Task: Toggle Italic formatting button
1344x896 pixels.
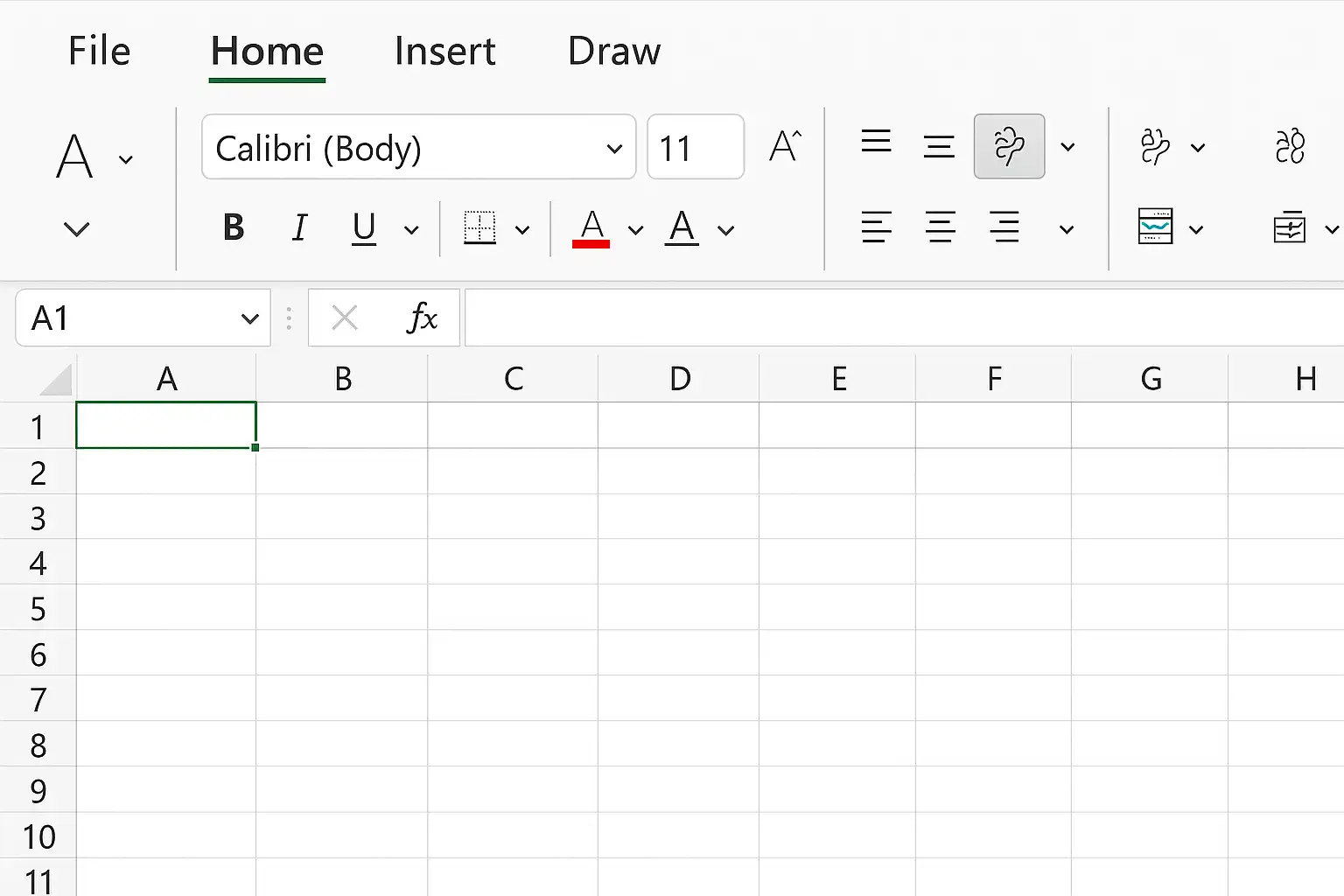Action: tap(299, 227)
